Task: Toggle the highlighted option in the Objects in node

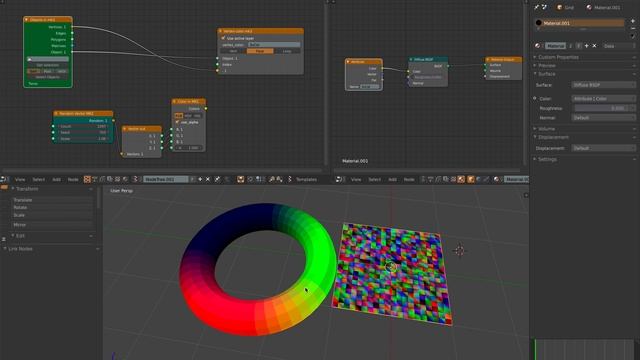Action: (34, 71)
